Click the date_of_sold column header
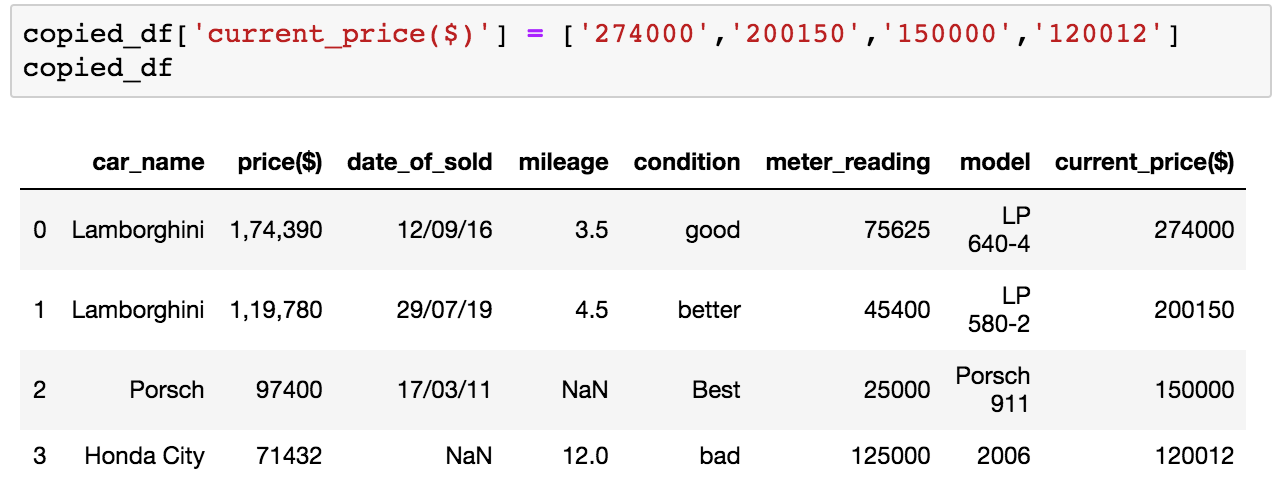Viewport: 1276px width, 492px height. [x=420, y=162]
